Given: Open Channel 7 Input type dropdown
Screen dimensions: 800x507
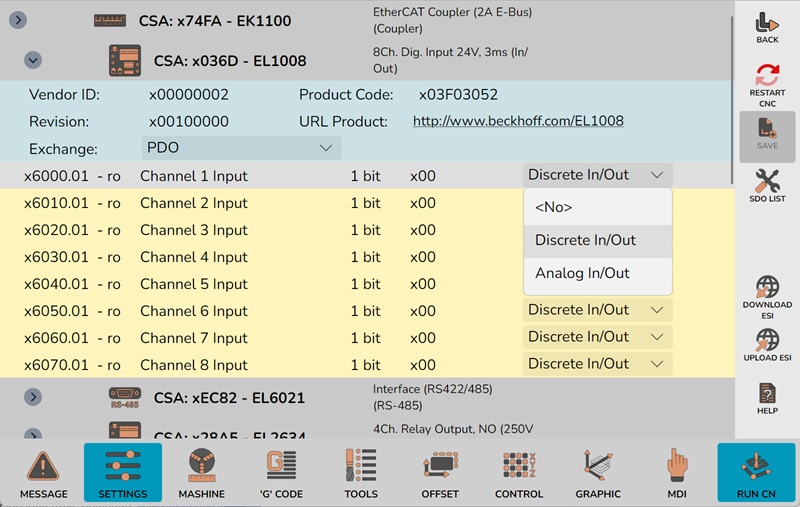Looking at the screenshot, I should click(x=596, y=337).
